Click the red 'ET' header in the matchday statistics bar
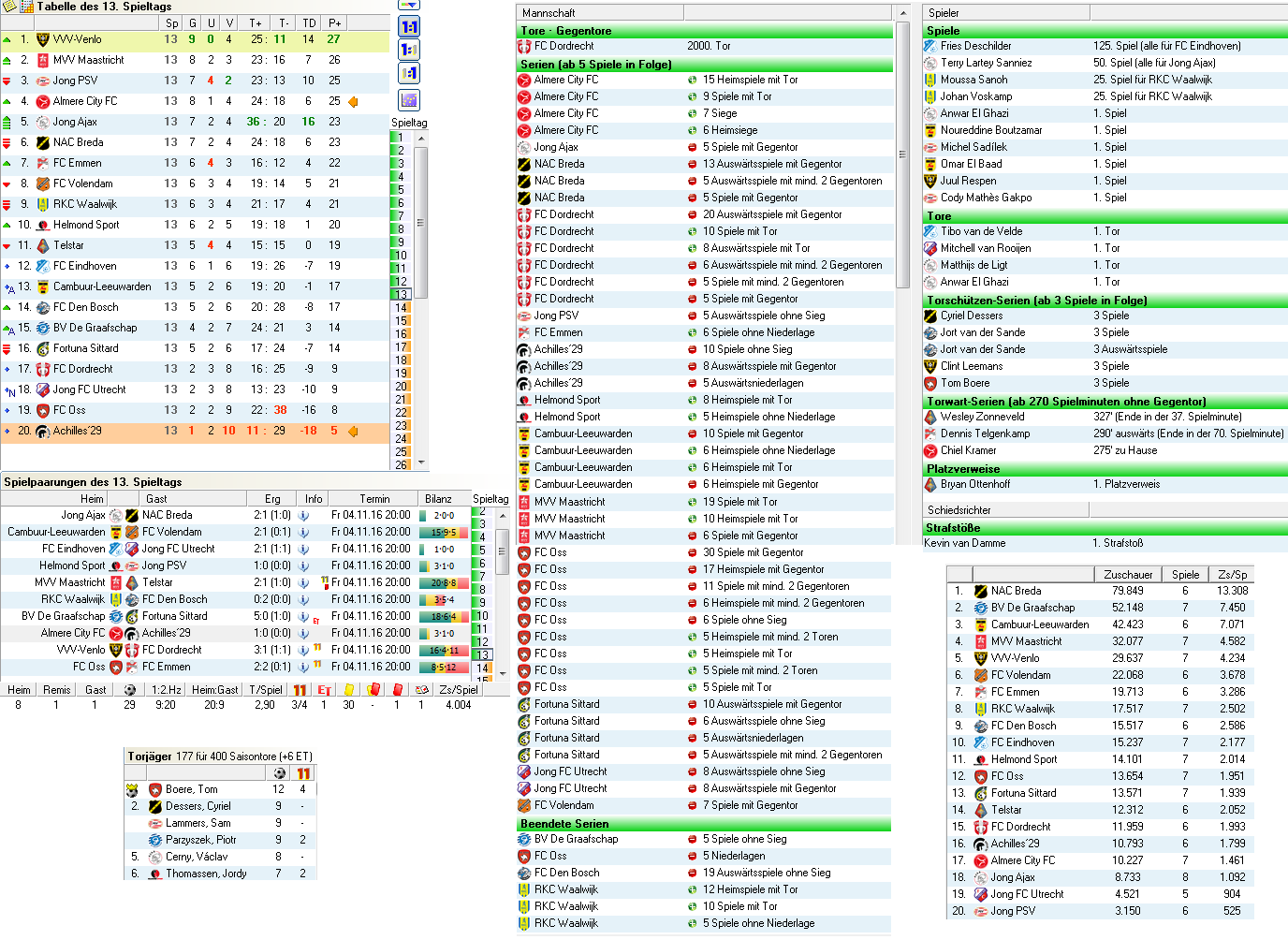The image size is (1288, 940). pos(324,690)
